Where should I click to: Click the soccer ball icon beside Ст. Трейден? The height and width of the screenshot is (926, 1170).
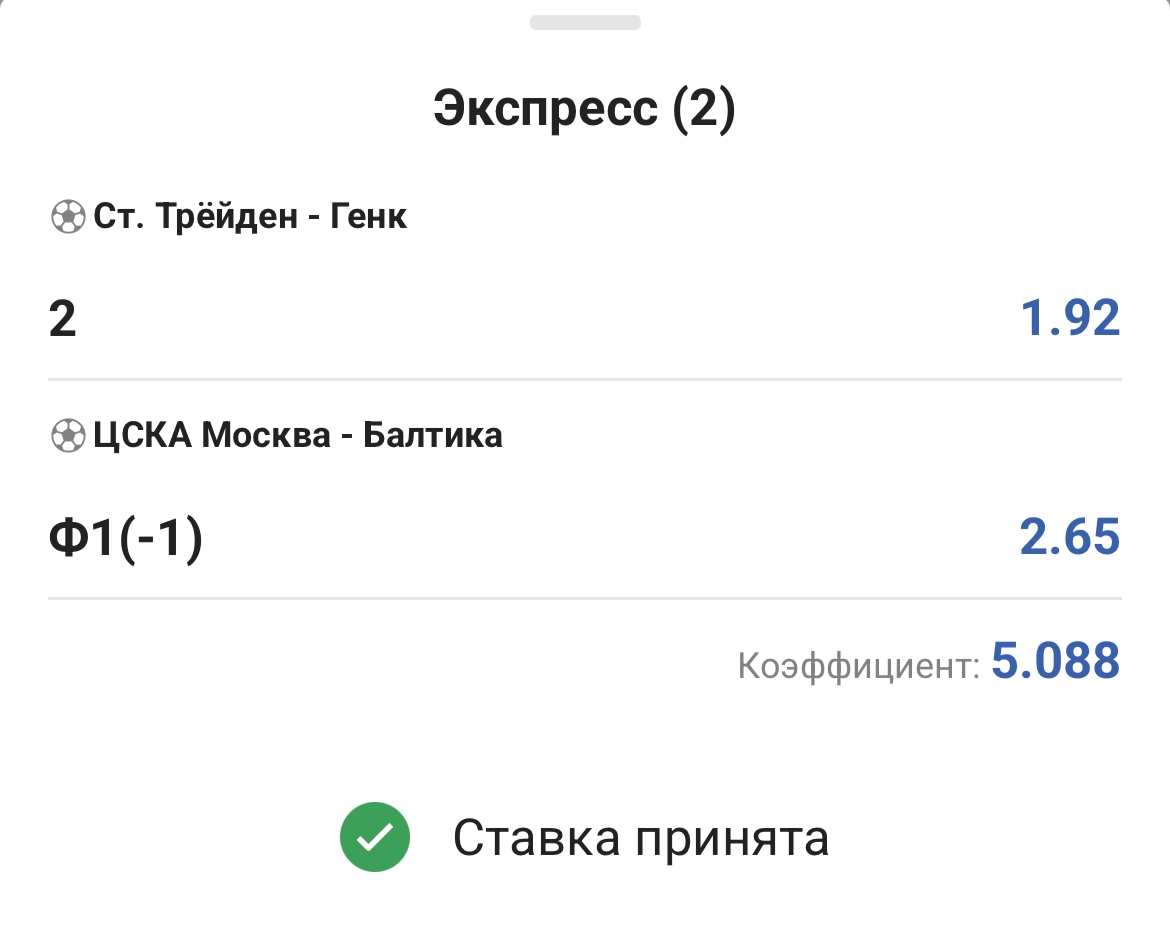pyautogui.click(x=67, y=217)
